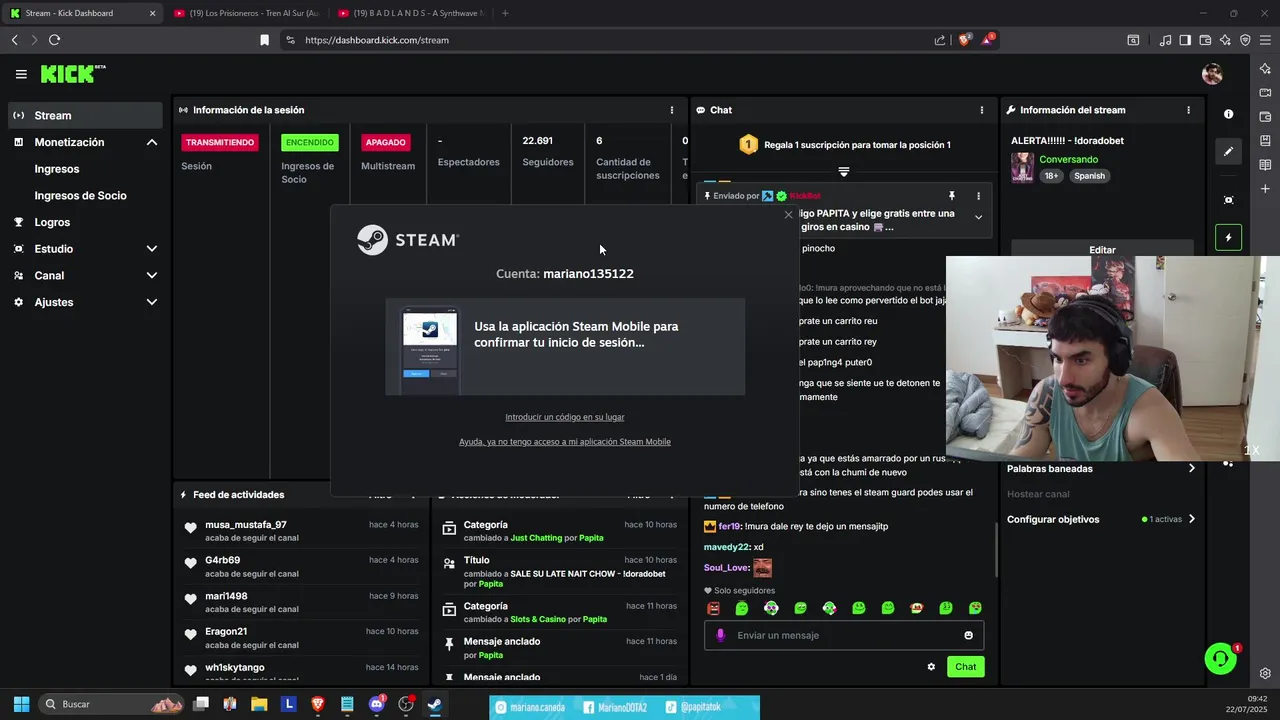
Task: Click the taskbar Buscar search box
Action: tap(112, 704)
